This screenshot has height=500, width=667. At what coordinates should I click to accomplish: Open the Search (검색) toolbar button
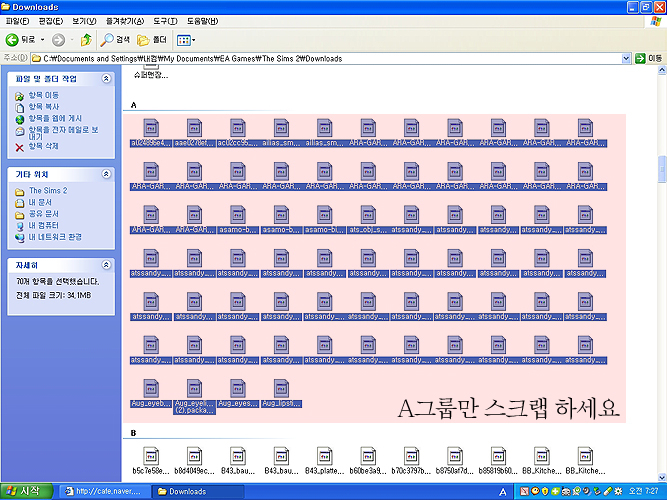116,40
